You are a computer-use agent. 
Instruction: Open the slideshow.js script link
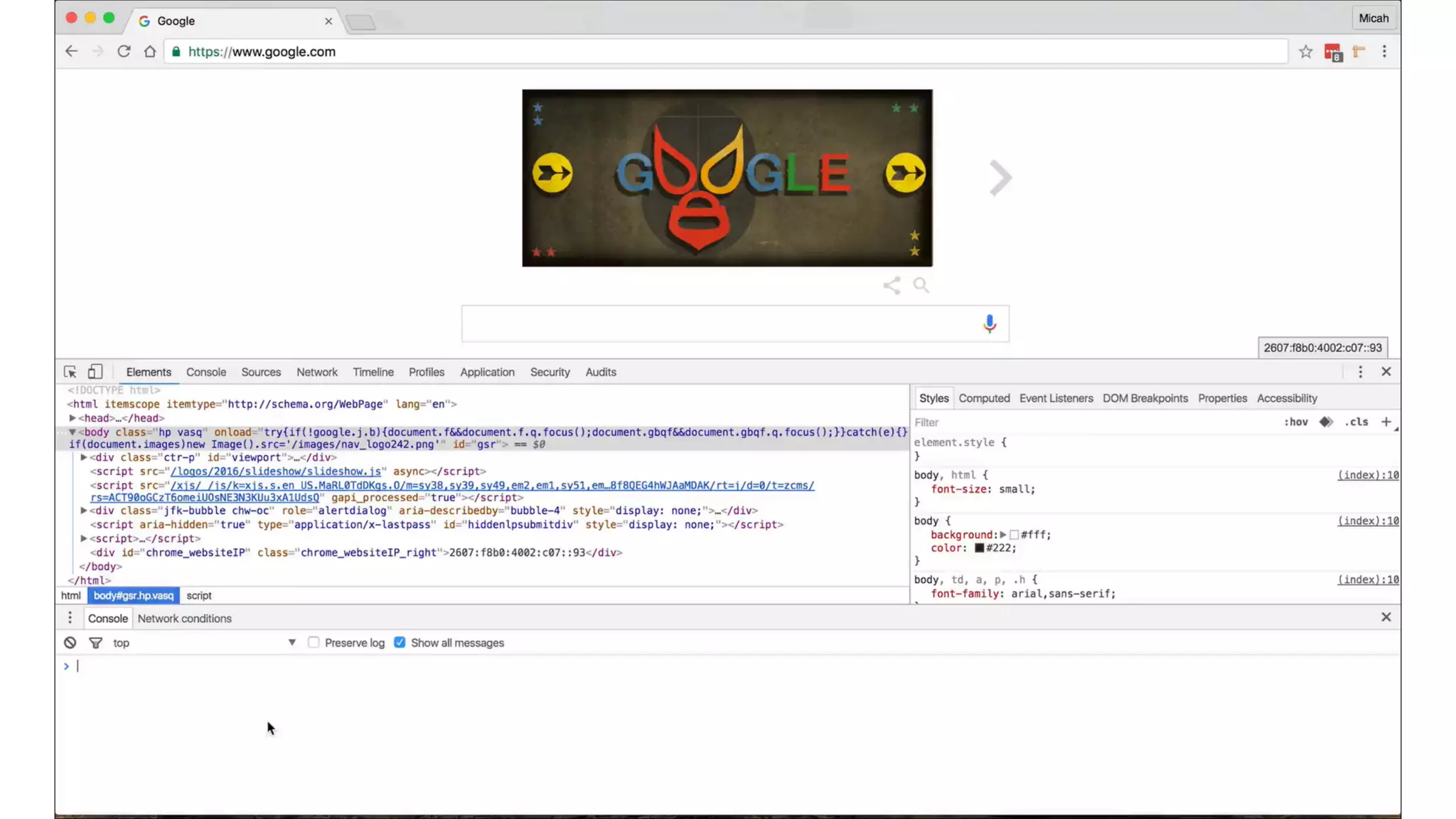[276, 471]
